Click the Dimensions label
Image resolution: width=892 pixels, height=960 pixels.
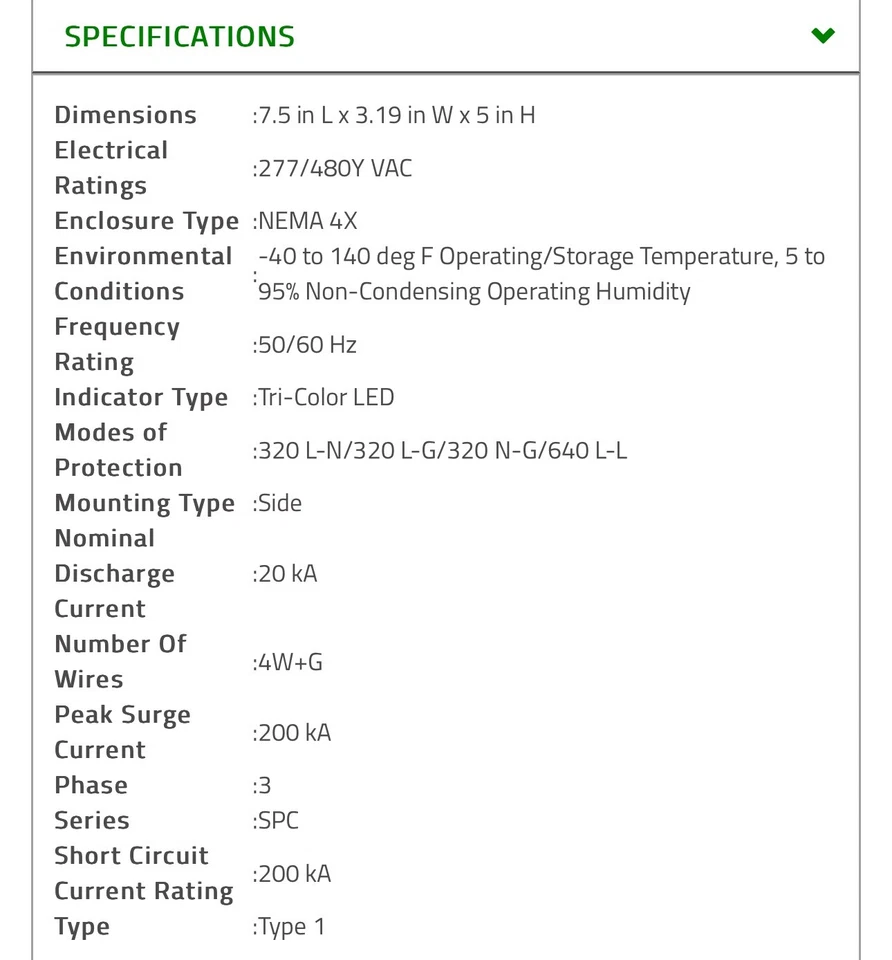125,115
